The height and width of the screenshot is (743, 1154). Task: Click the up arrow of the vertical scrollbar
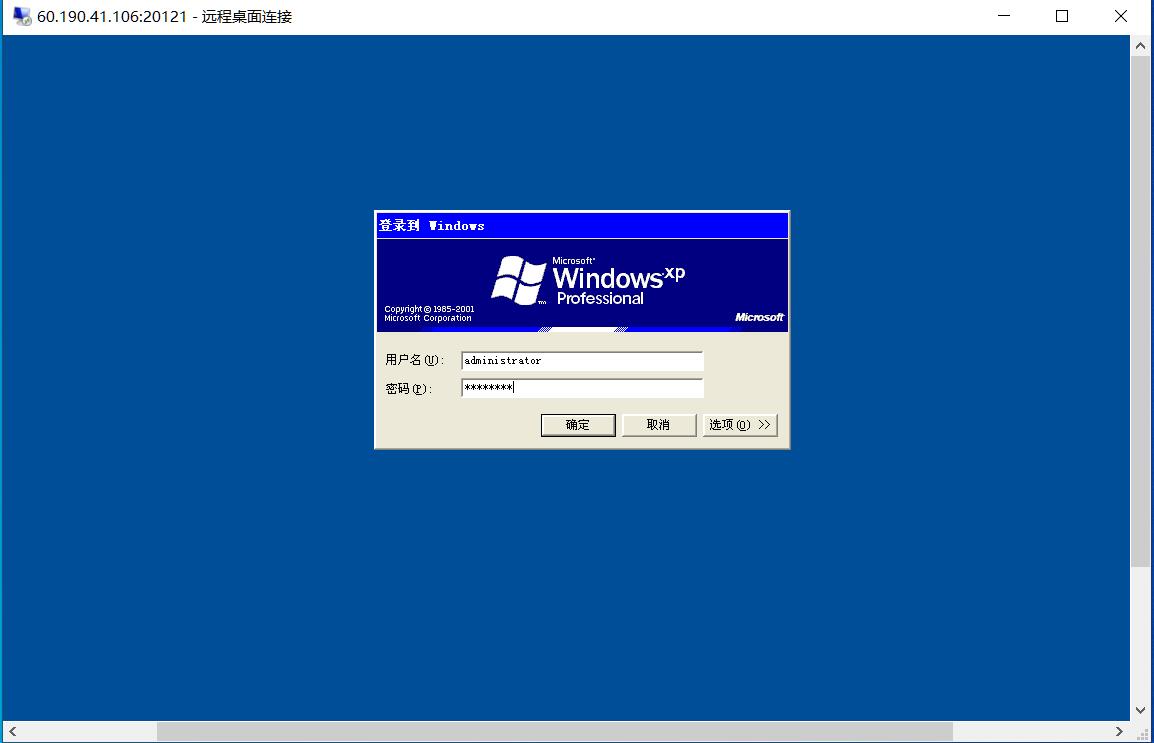(1140, 46)
